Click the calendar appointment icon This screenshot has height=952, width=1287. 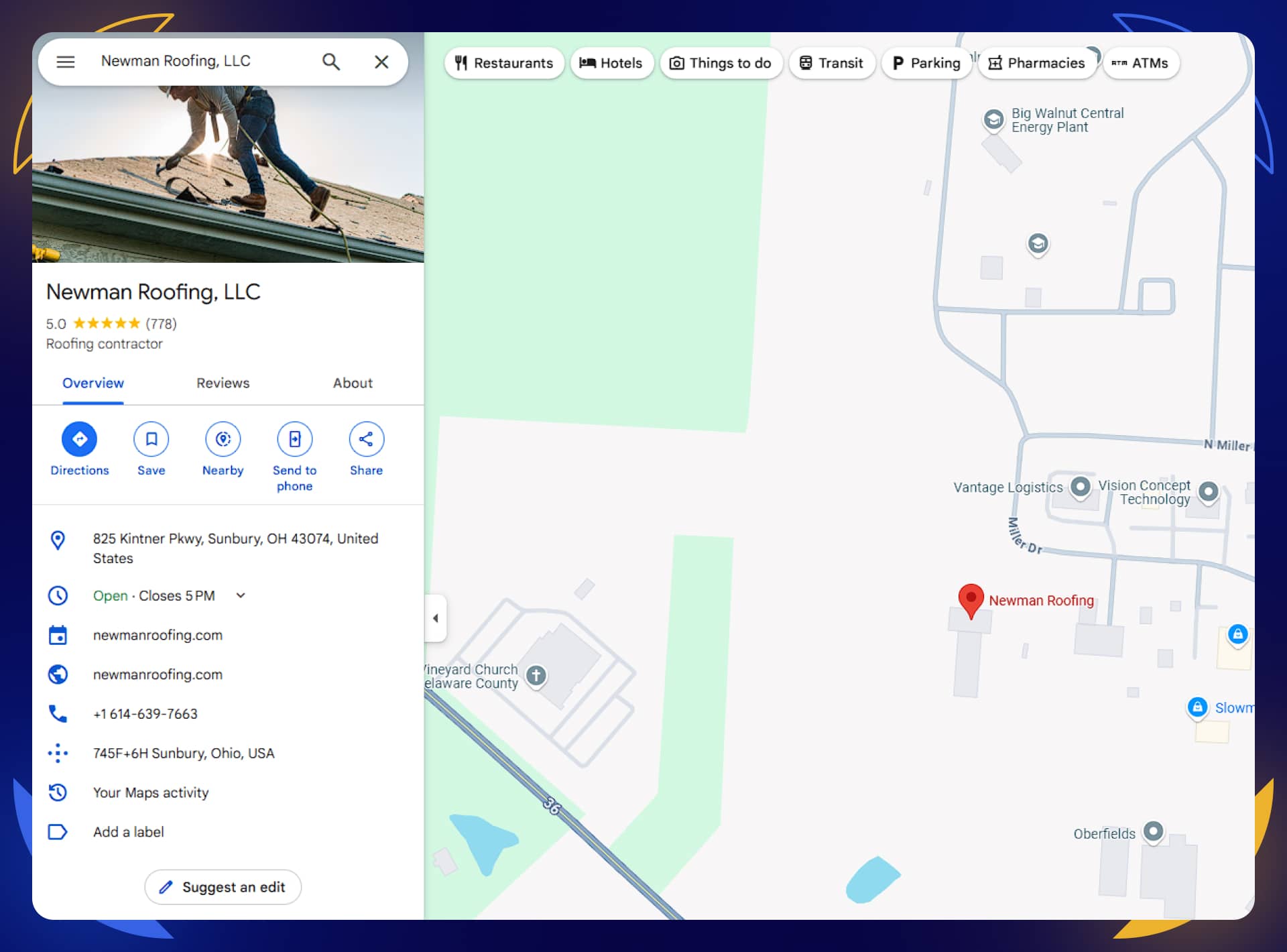pyautogui.click(x=58, y=635)
